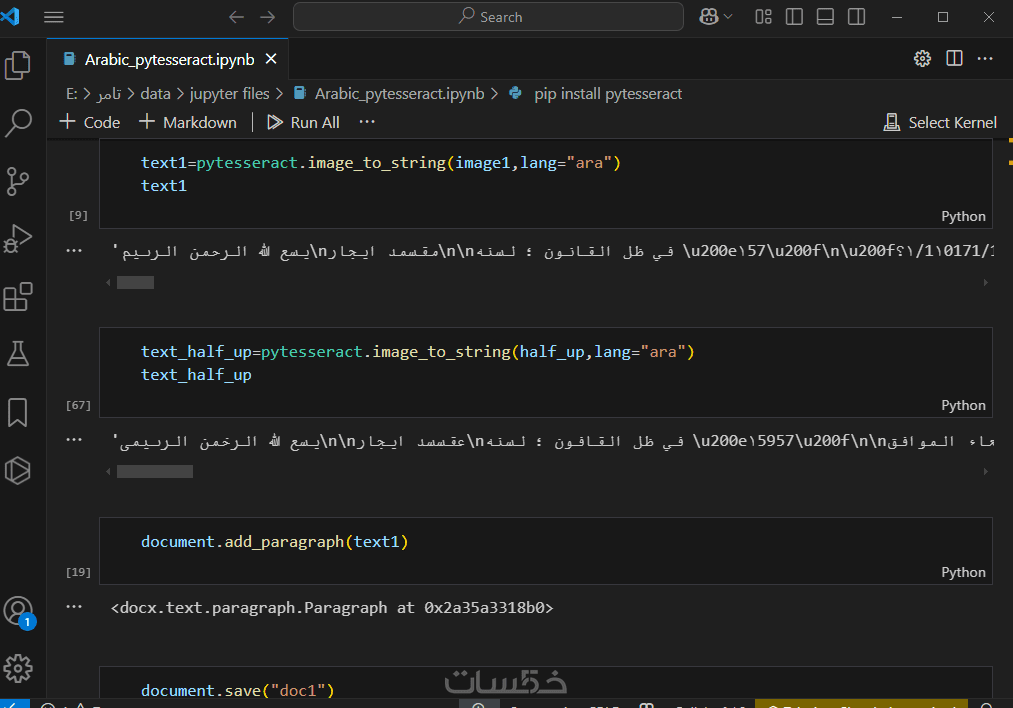This screenshot has height=708, width=1013.
Task: Open the Source Control view
Action: tap(18, 181)
